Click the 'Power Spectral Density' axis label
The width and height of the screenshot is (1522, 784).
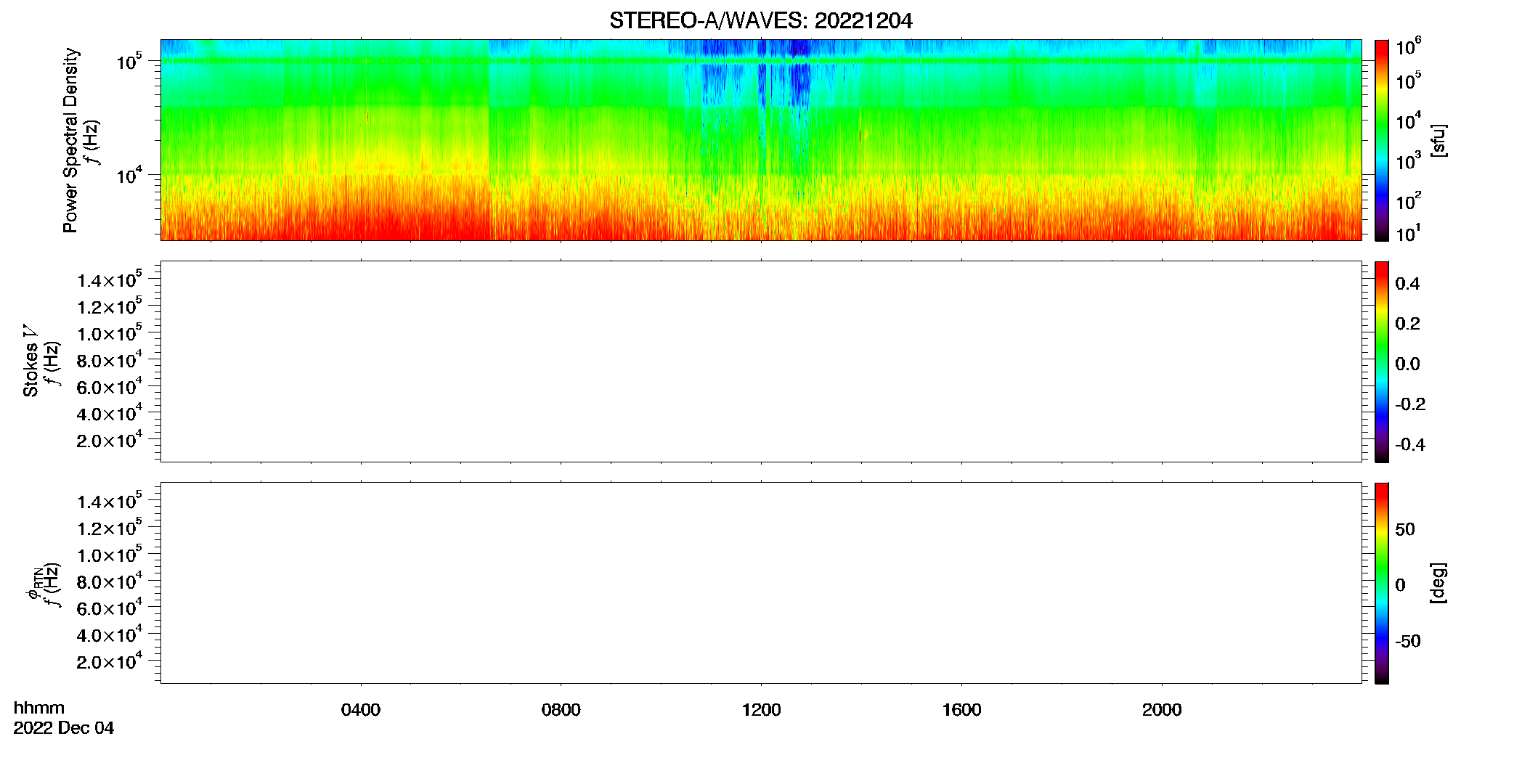pos(70,140)
